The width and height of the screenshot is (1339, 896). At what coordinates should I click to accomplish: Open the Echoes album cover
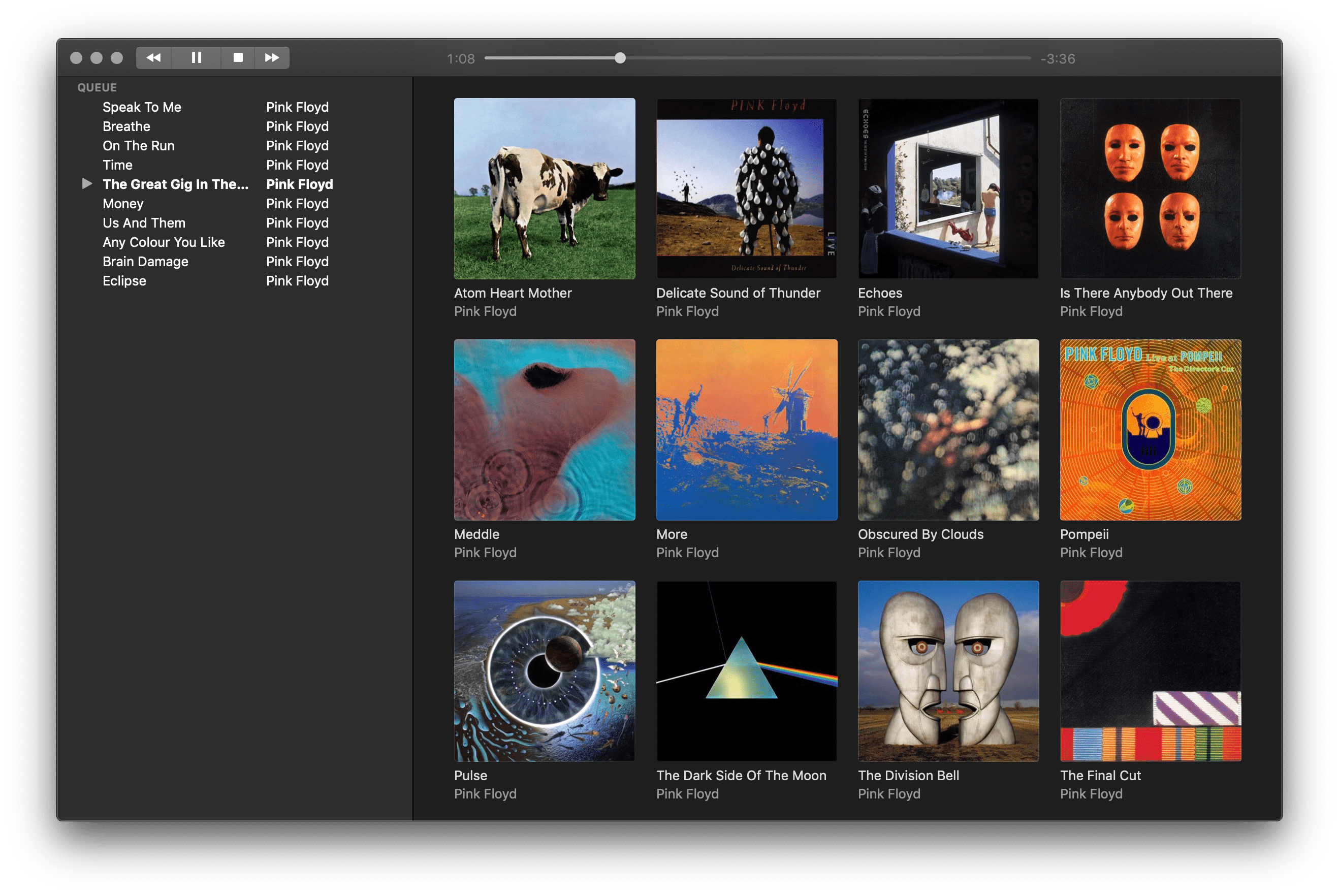coord(947,188)
